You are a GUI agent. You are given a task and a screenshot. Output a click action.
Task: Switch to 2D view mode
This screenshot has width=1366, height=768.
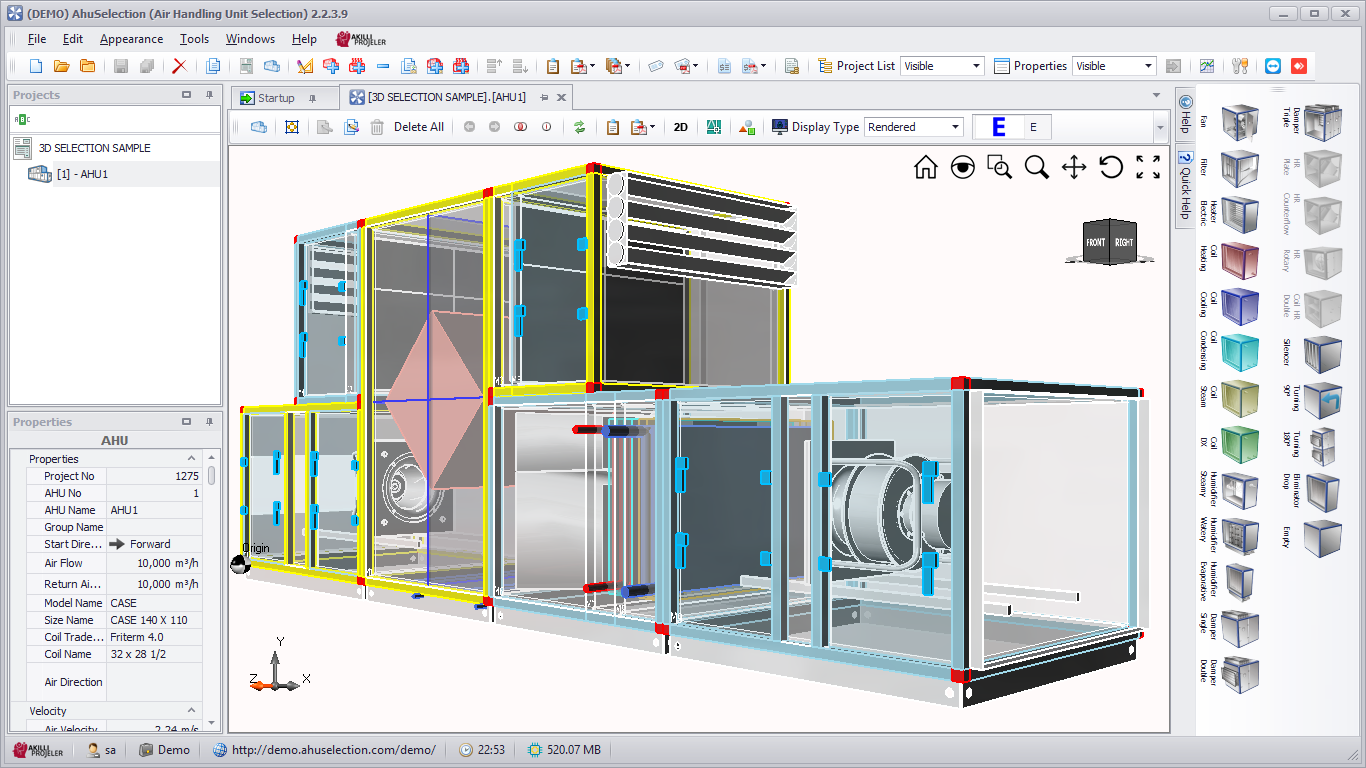pos(681,127)
